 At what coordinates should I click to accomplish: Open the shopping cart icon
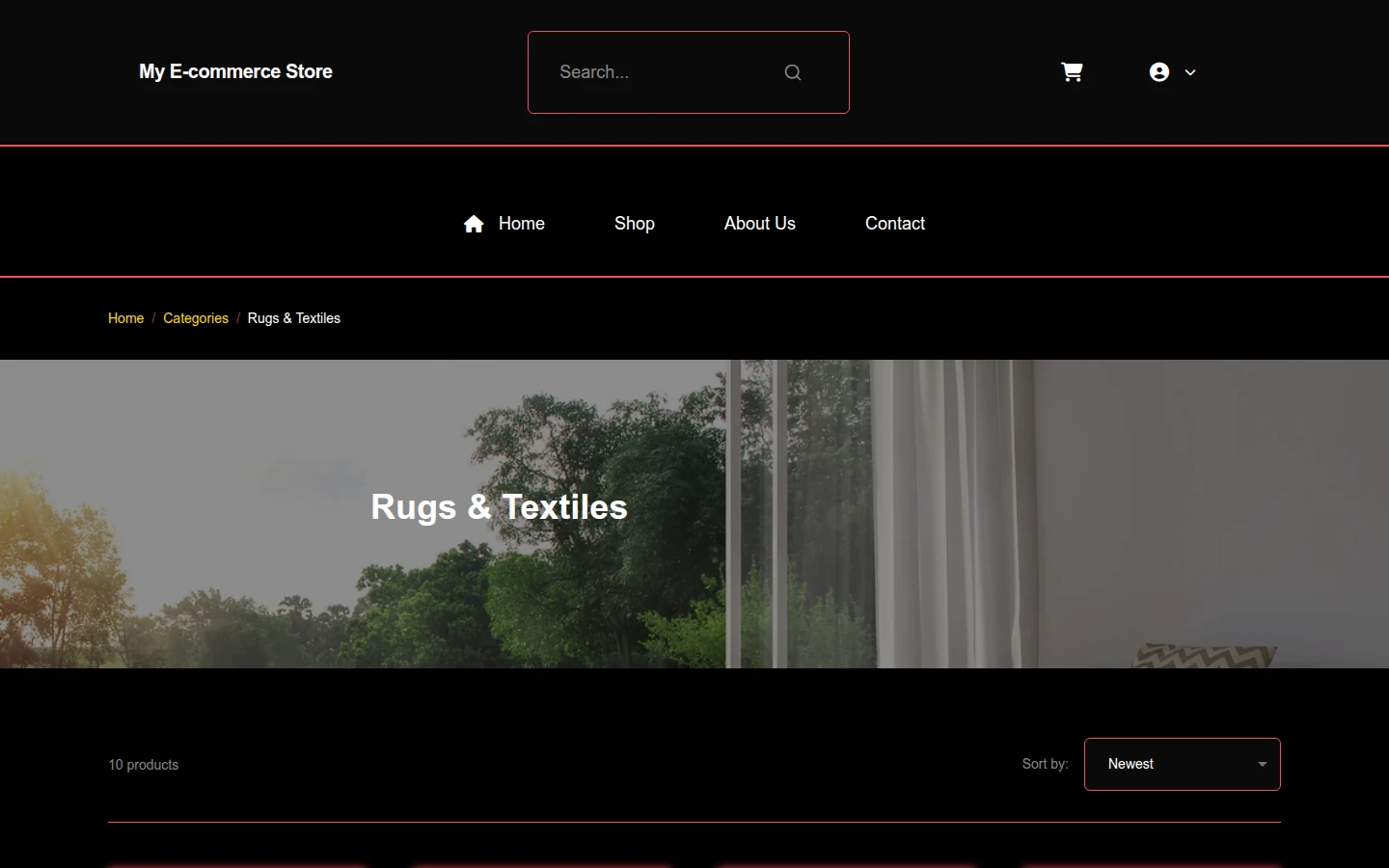pos(1072,72)
